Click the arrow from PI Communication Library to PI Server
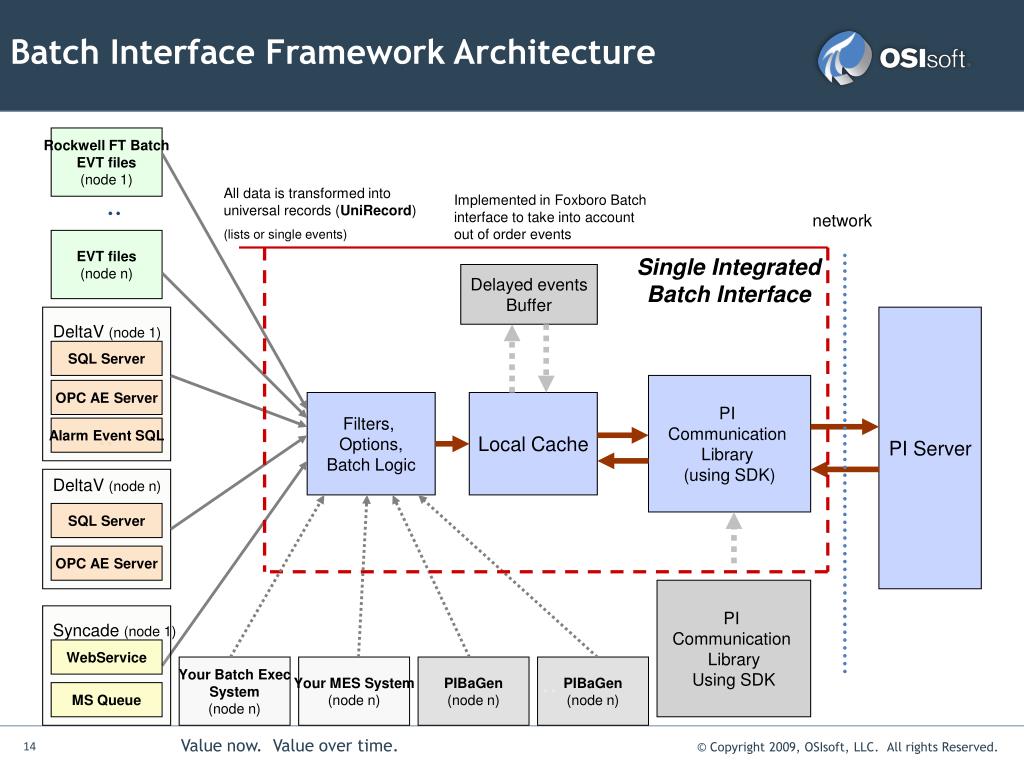The height and width of the screenshot is (768, 1024). (x=844, y=427)
